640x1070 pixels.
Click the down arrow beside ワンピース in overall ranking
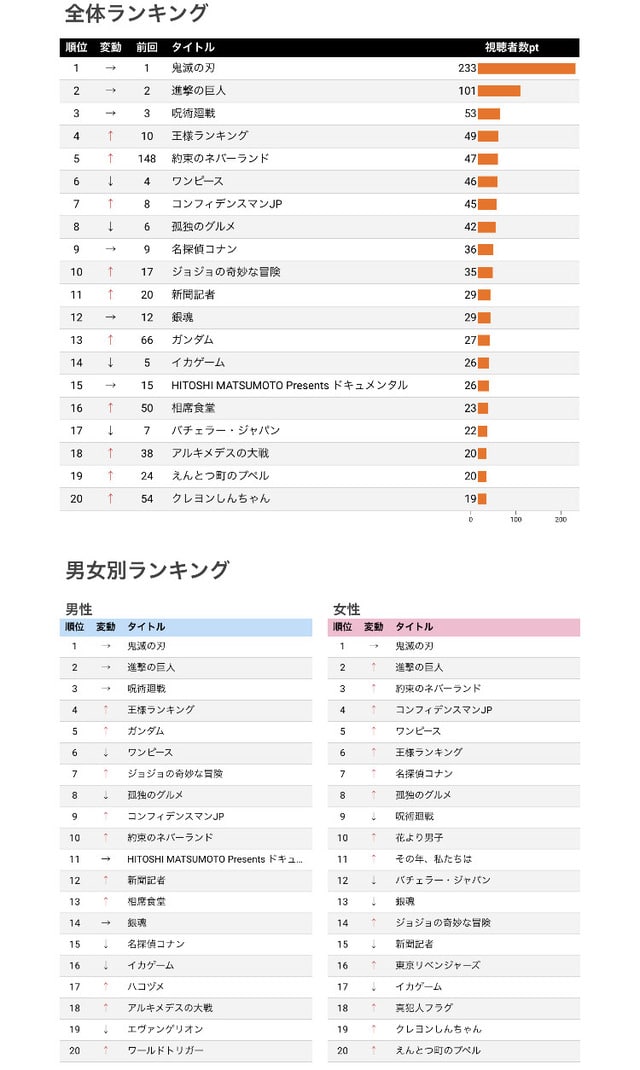[x=111, y=182]
